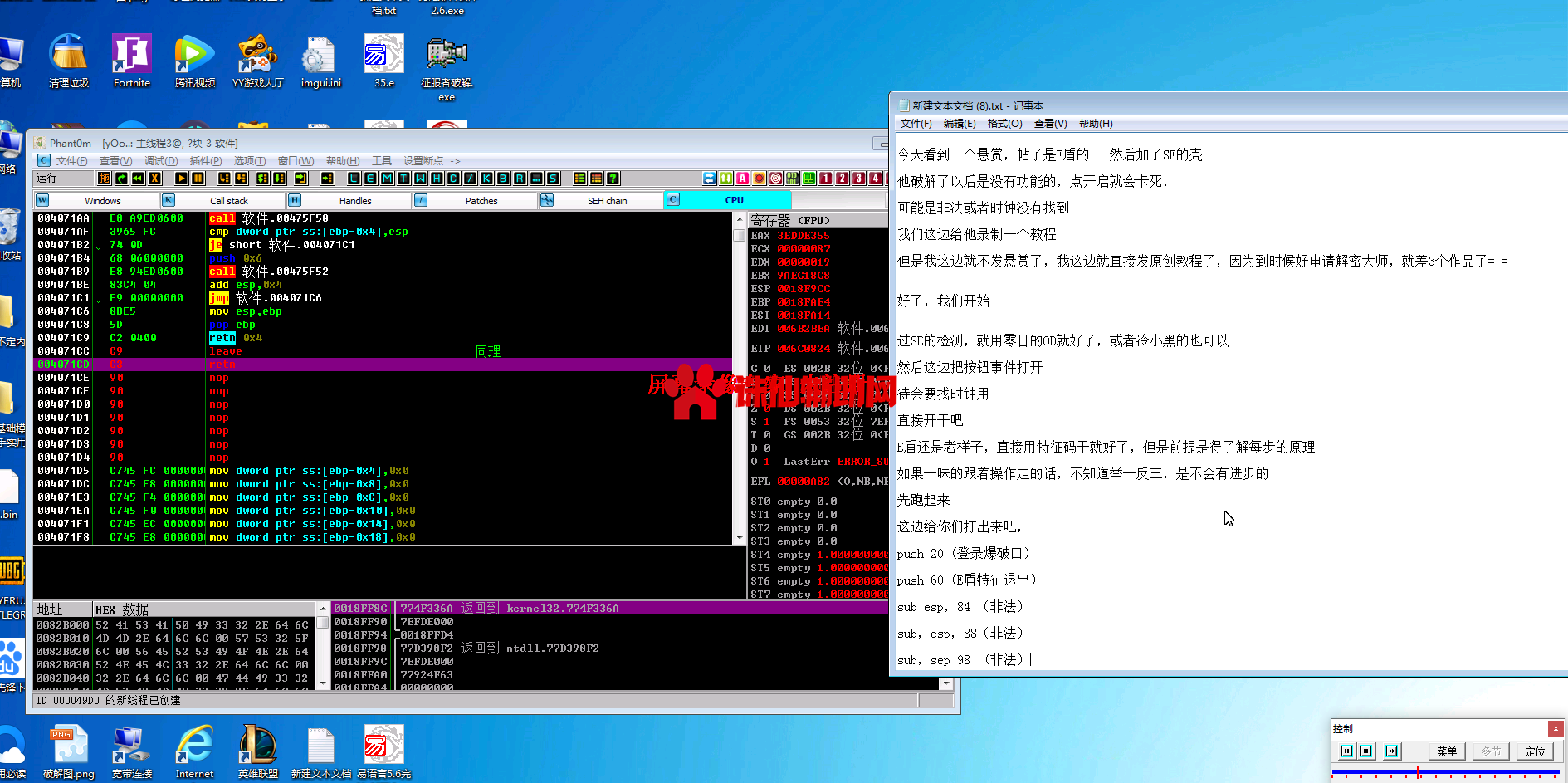
Task: Click the pause button in control panel
Action: tap(1346, 751)
